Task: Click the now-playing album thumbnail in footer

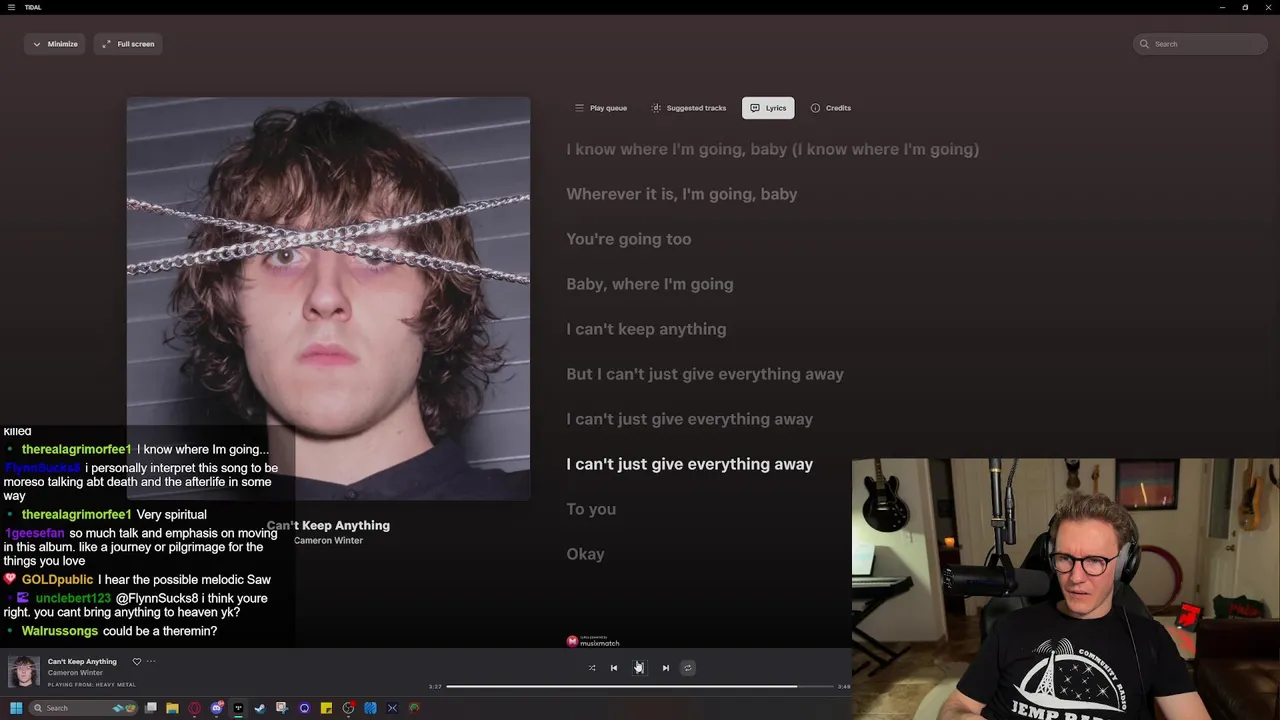Action: click(x=24, y=671)
